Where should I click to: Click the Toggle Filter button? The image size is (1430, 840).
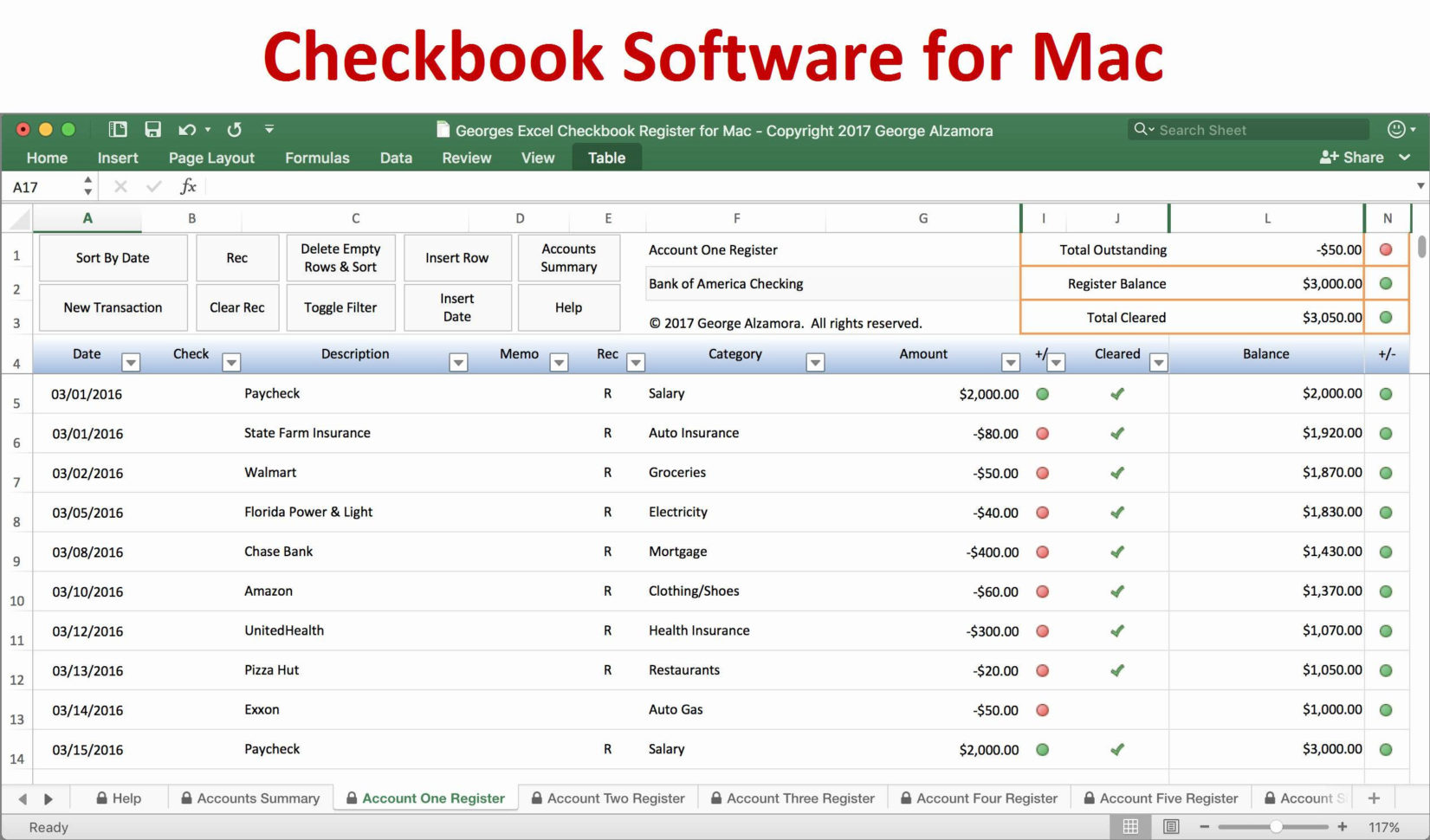click(340, 307)
